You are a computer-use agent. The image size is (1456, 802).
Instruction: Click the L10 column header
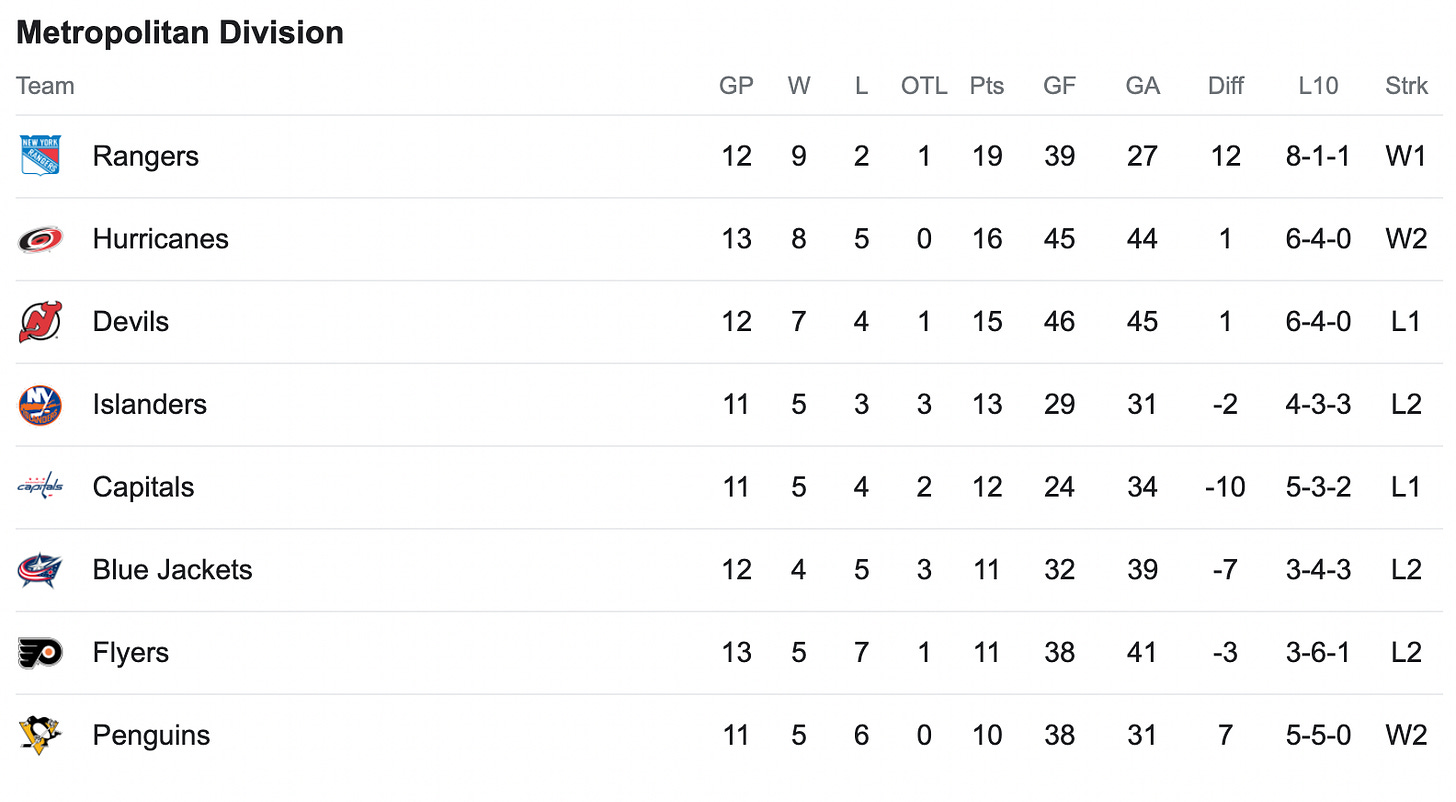pyautogui.click(x=1318, y=86)
